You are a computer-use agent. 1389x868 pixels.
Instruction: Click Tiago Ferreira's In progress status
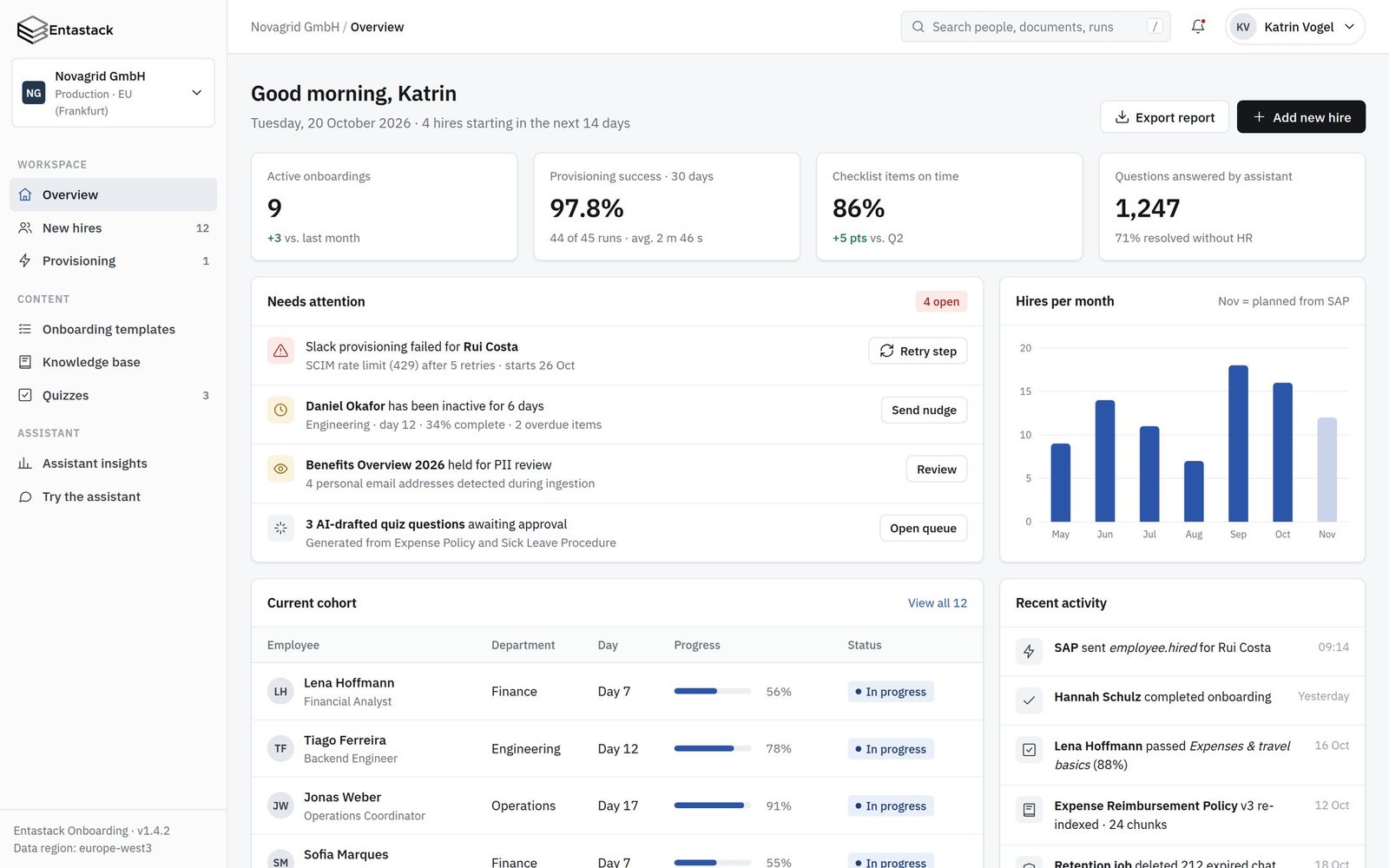pyautogui.click(x=891, y=748)
